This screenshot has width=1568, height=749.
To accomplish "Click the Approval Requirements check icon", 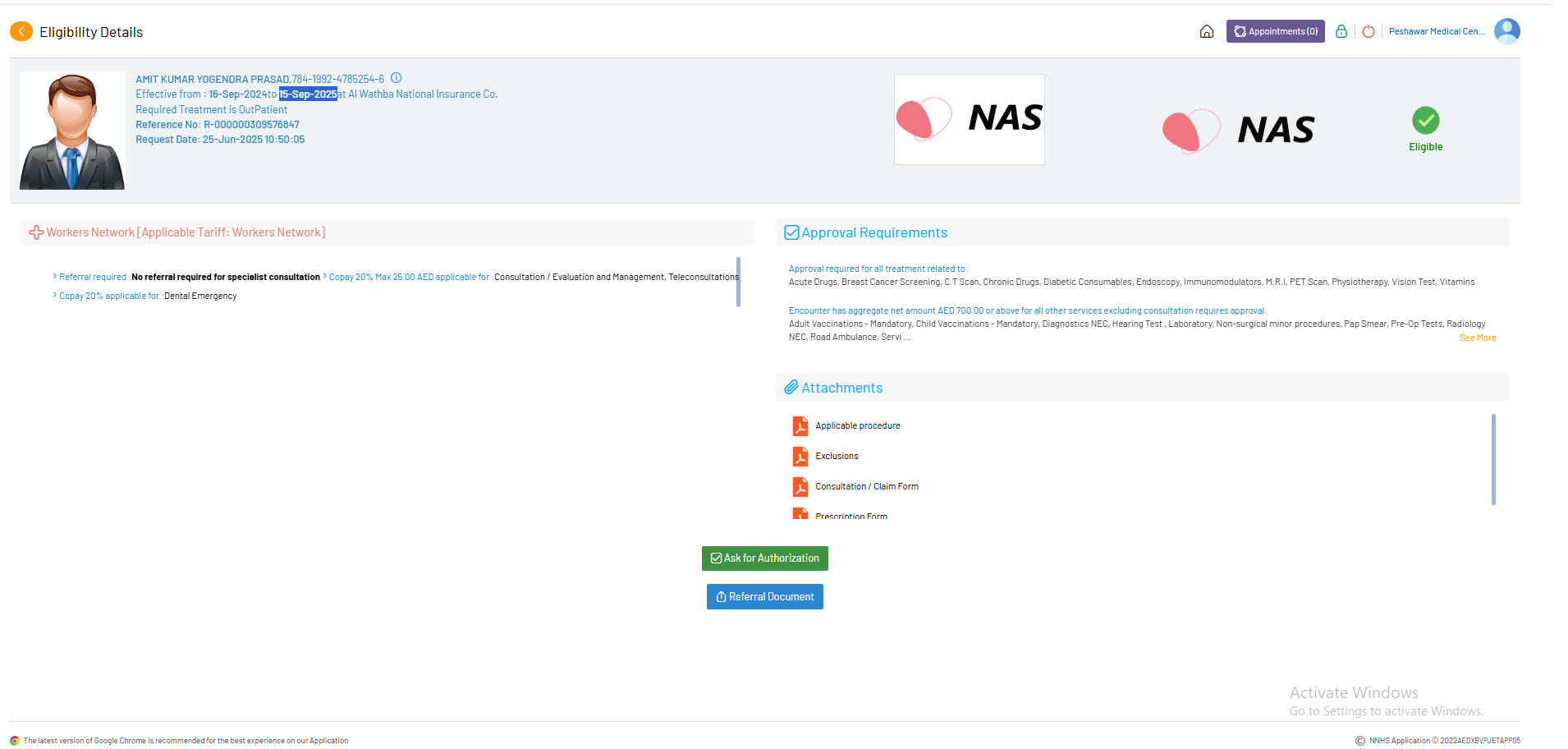I will tap(791, 232).
